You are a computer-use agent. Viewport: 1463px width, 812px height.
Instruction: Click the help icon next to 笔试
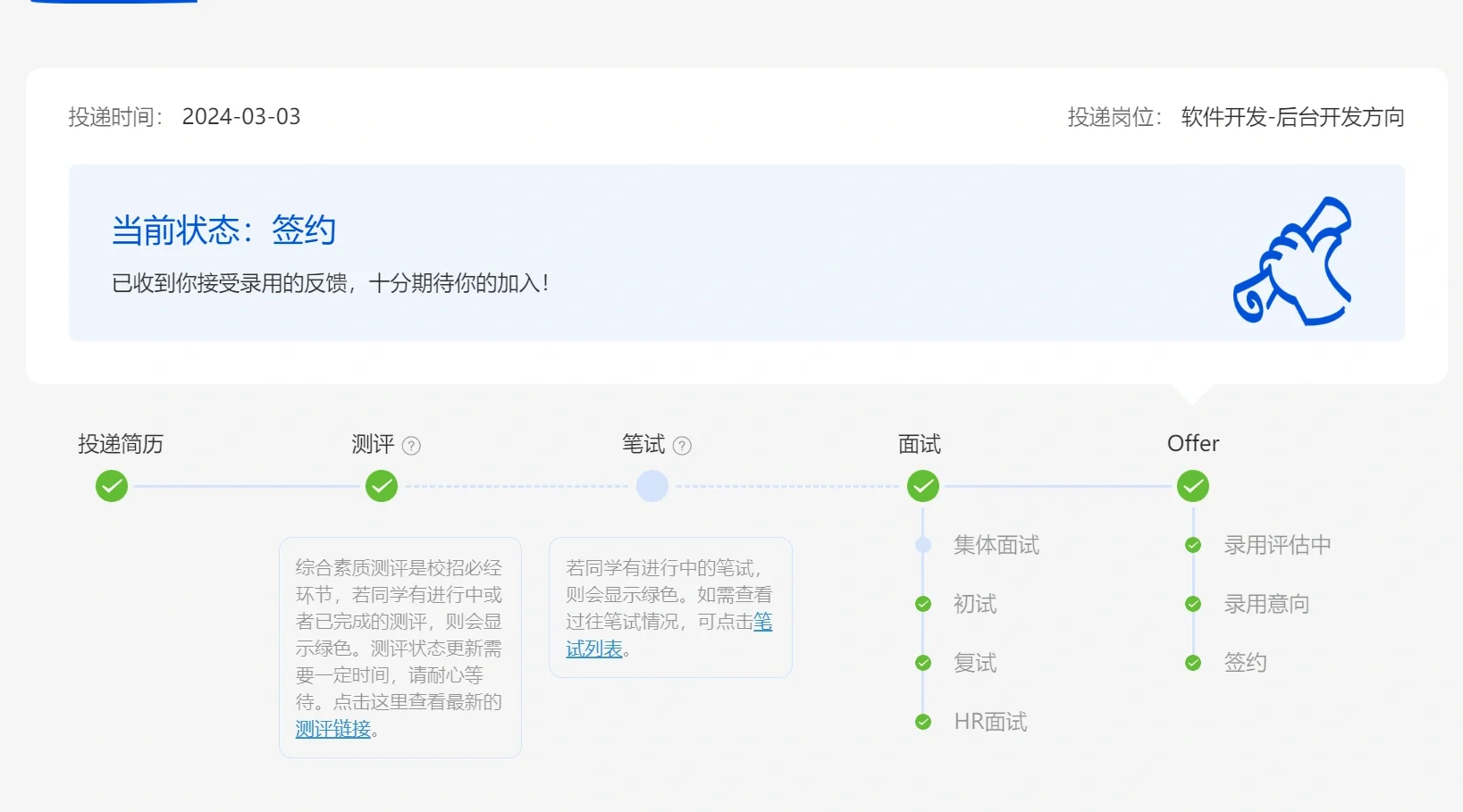click(682, 446)
